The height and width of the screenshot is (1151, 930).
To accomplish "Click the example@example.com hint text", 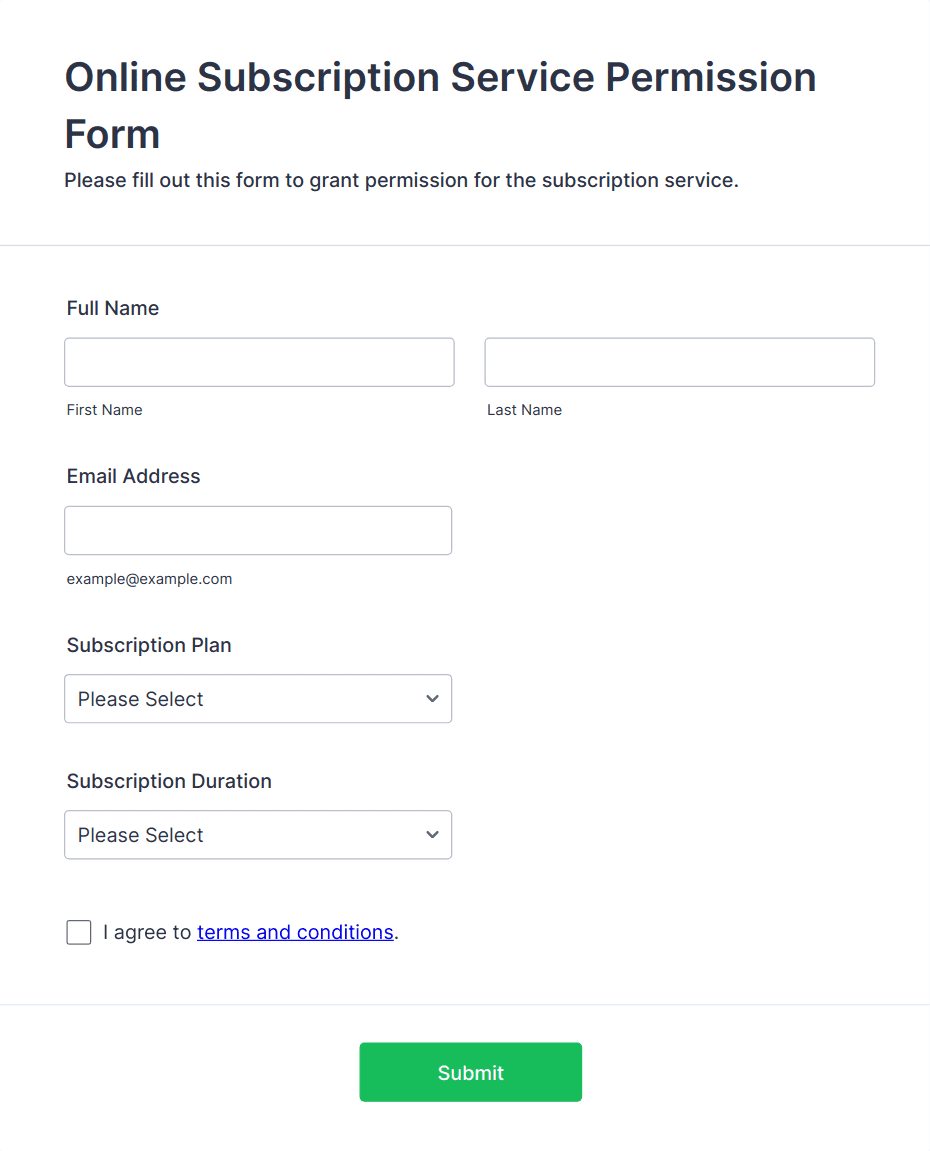I will point(149,579).
